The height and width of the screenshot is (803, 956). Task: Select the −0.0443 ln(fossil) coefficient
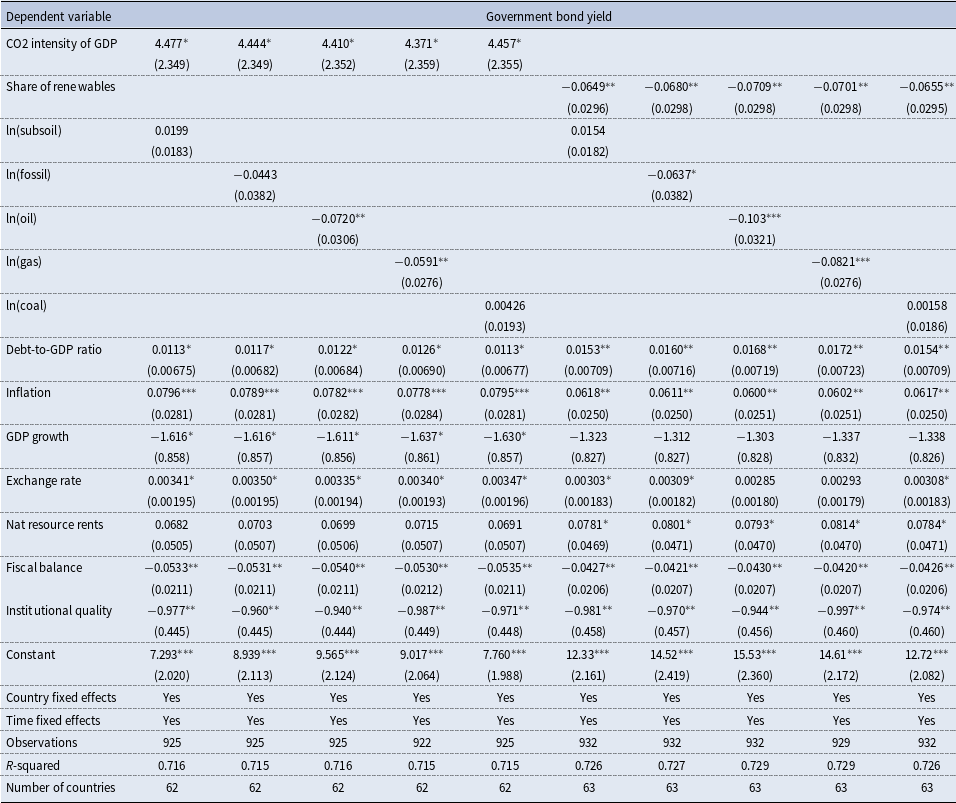coord(255,174)
